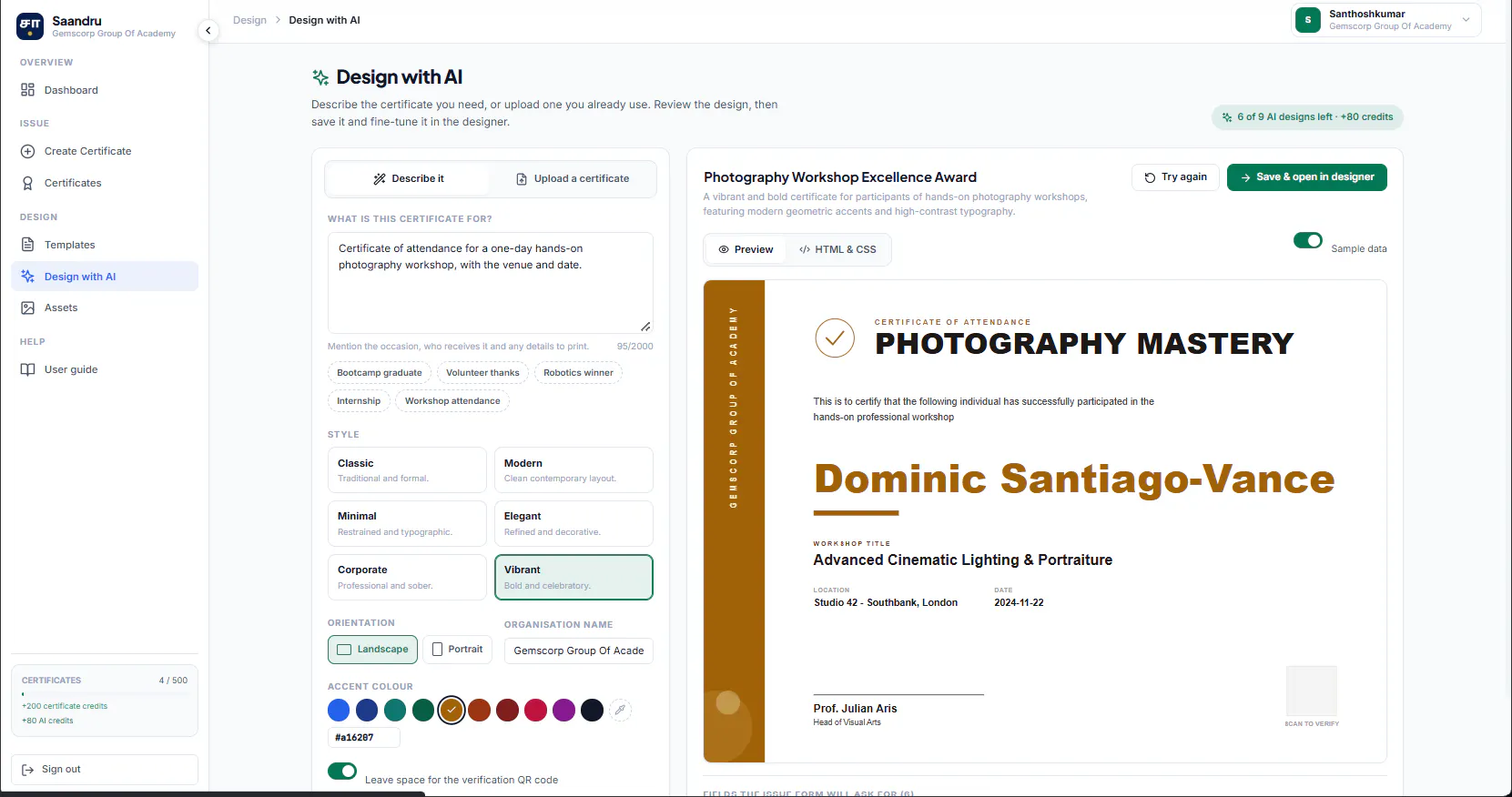Click the Design with AI sparkle heading icon
1512x797 pixels.
point(320,77)
